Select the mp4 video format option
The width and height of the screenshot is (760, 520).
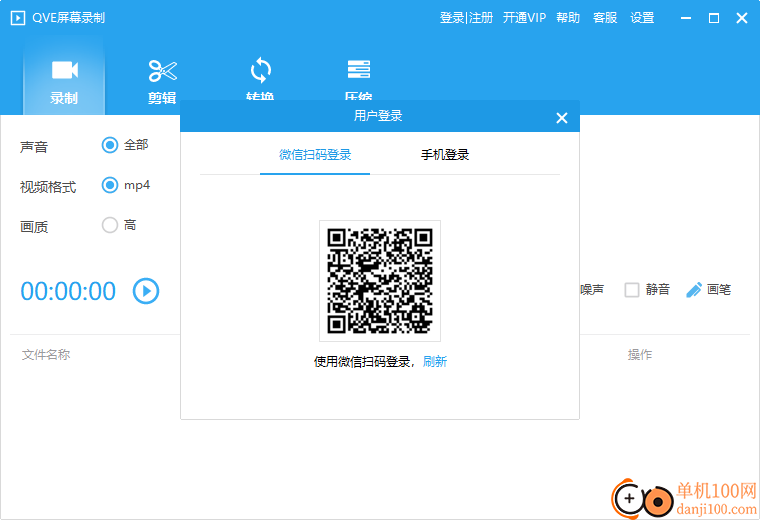point(110,185)
